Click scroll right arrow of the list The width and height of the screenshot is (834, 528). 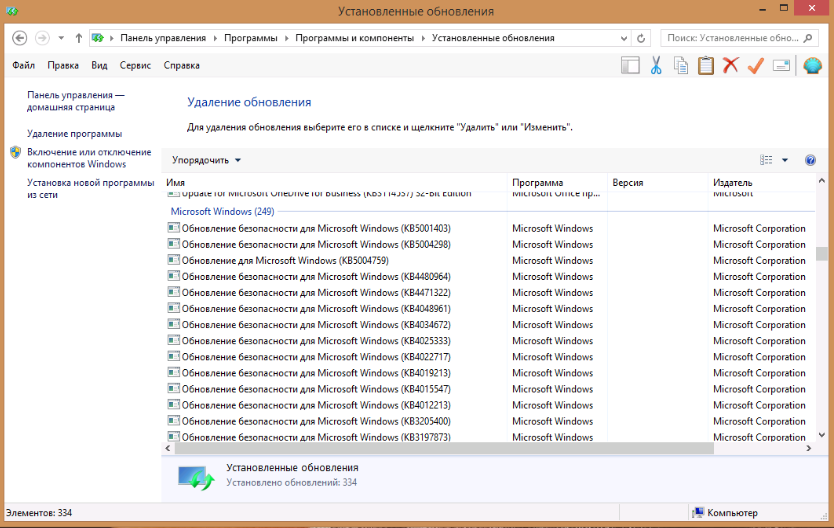pos(808,448)
